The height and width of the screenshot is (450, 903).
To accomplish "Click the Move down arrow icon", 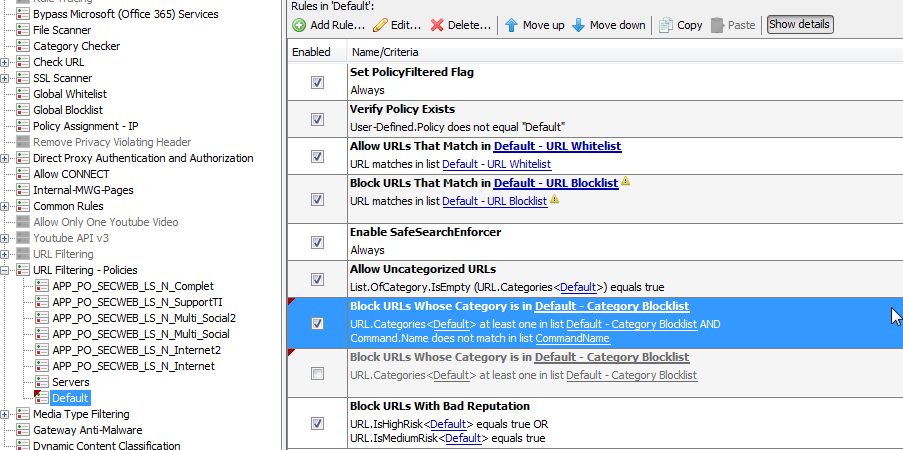I will coord(578,25).
